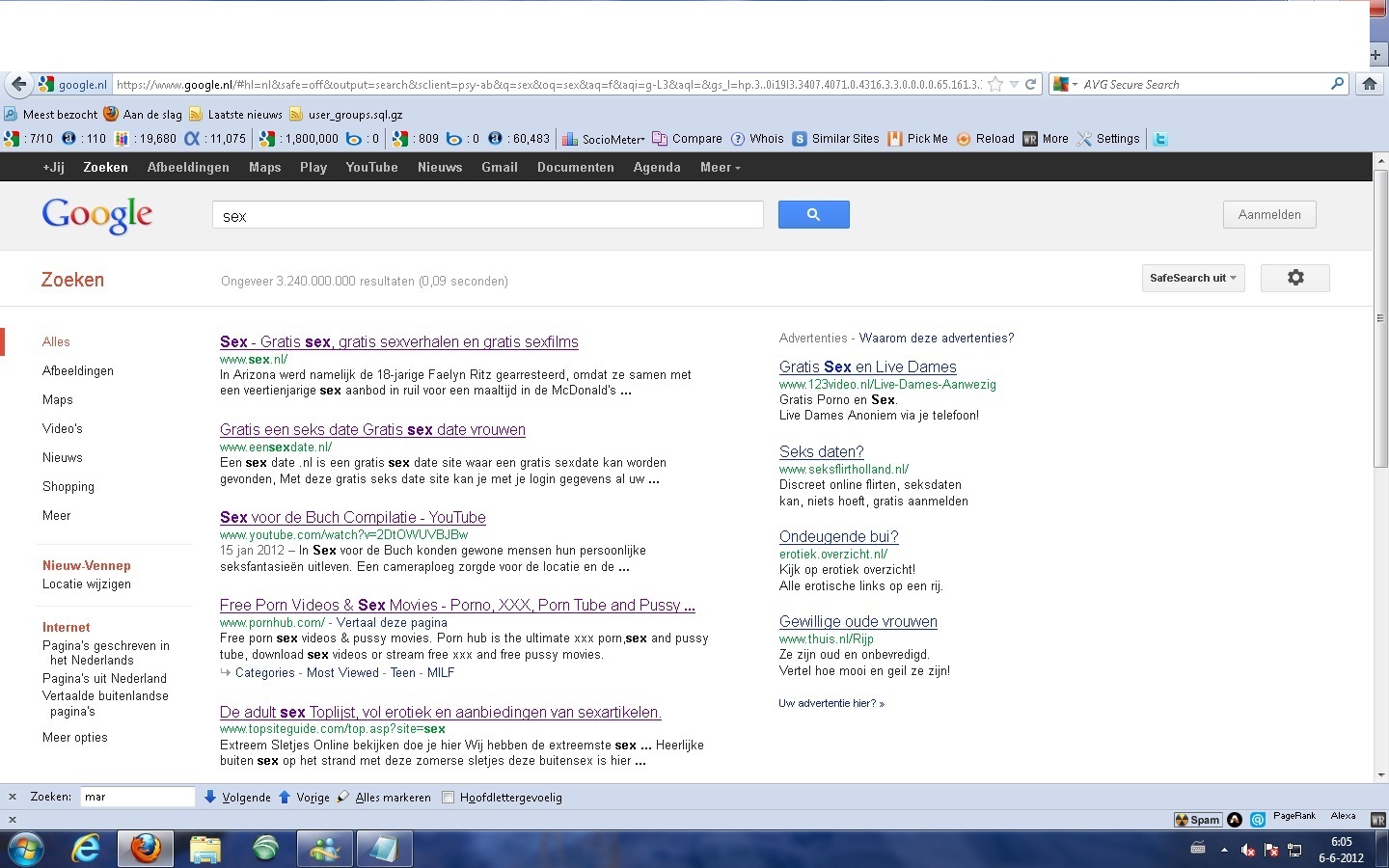The image size is (1389, 868).
Task: Show hidden system tray icons
Action: (x=1224, y=850)
